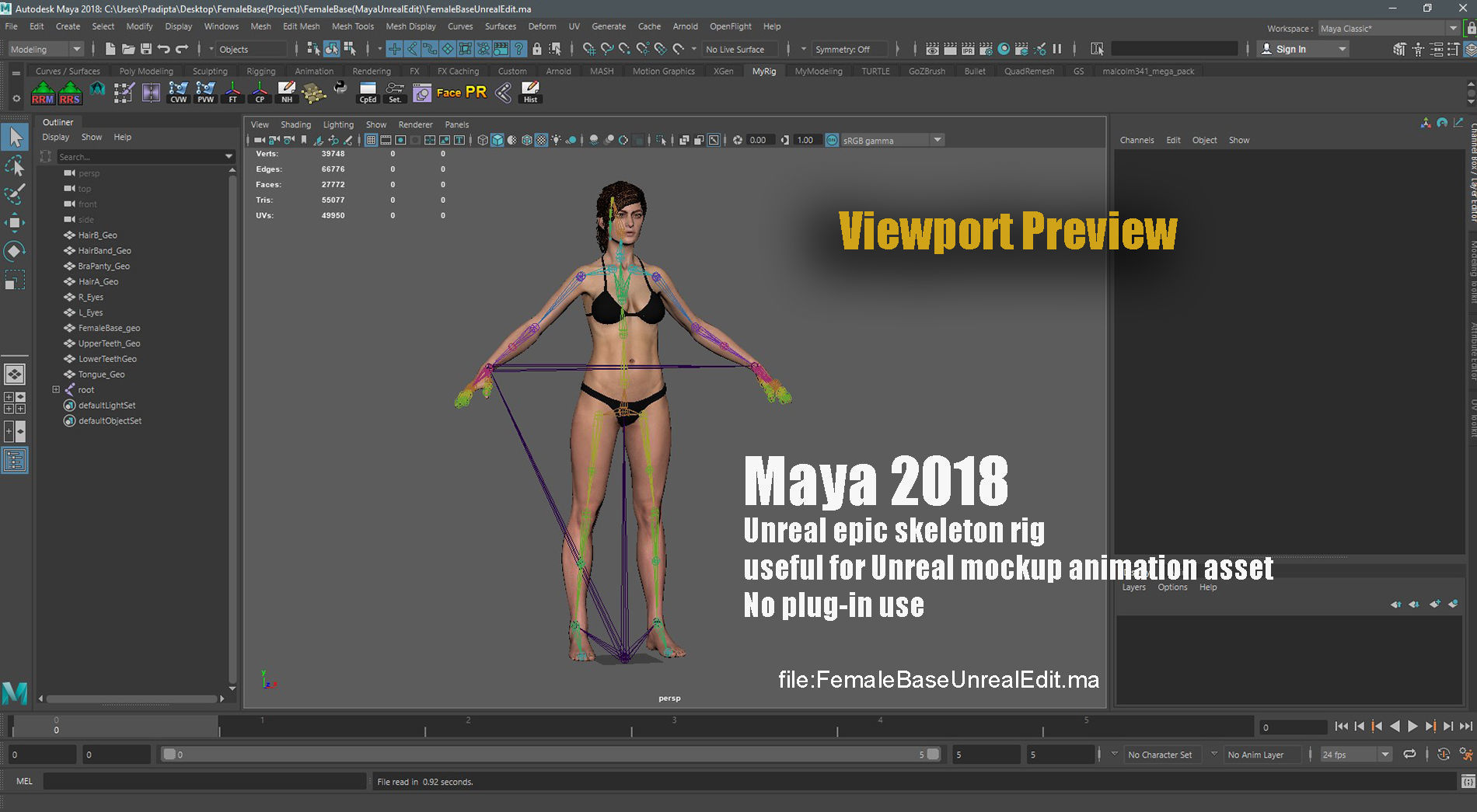This screenshot has width=1477, height=812.
Task: Launch the Face shelf tool
Action: pyautogui.click(x=449, y=92)
